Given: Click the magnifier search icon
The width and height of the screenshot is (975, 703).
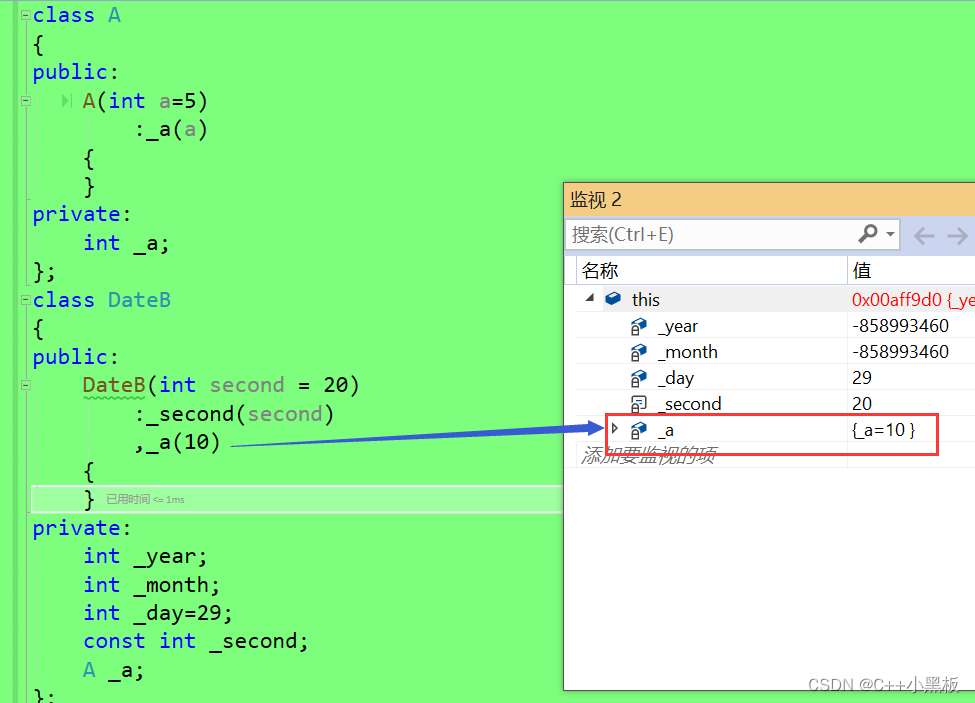Looking at the screenshot, I should [868, 234].
